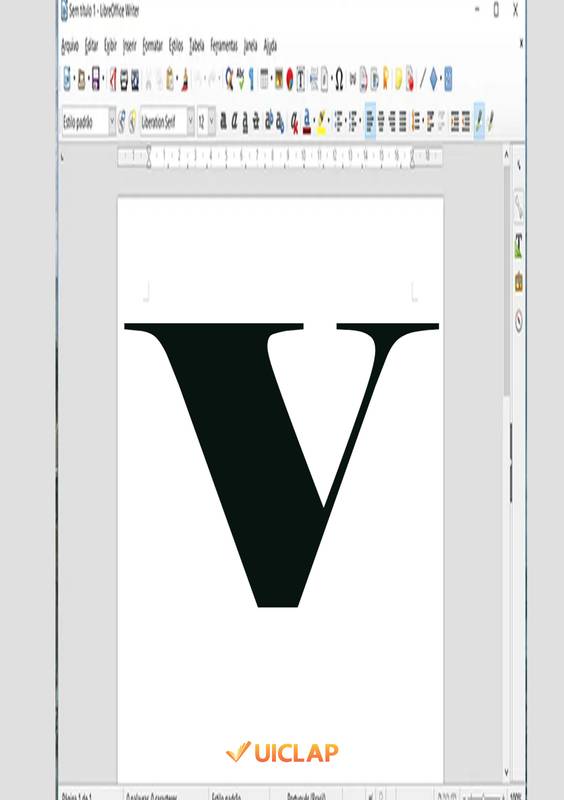Insert a chart icon
This screenshot has height=800, width=564.
(290, 80)
